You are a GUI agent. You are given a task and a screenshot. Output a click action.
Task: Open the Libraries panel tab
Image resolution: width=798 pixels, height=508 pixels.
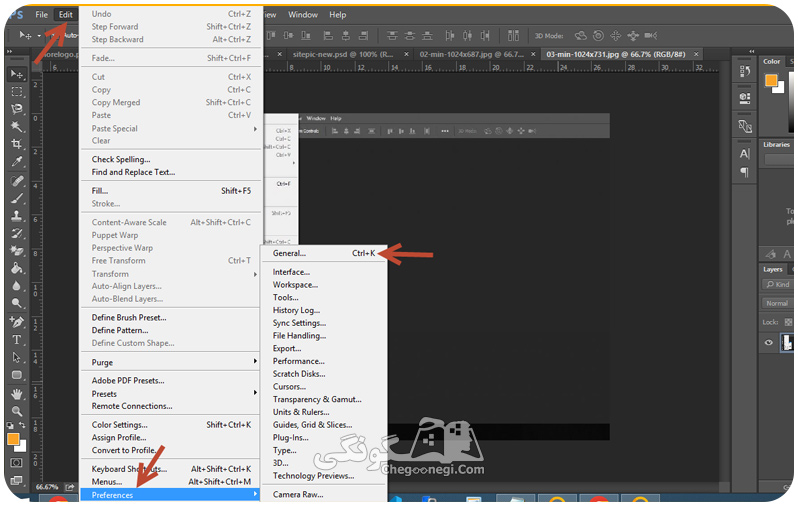(776, 145)
